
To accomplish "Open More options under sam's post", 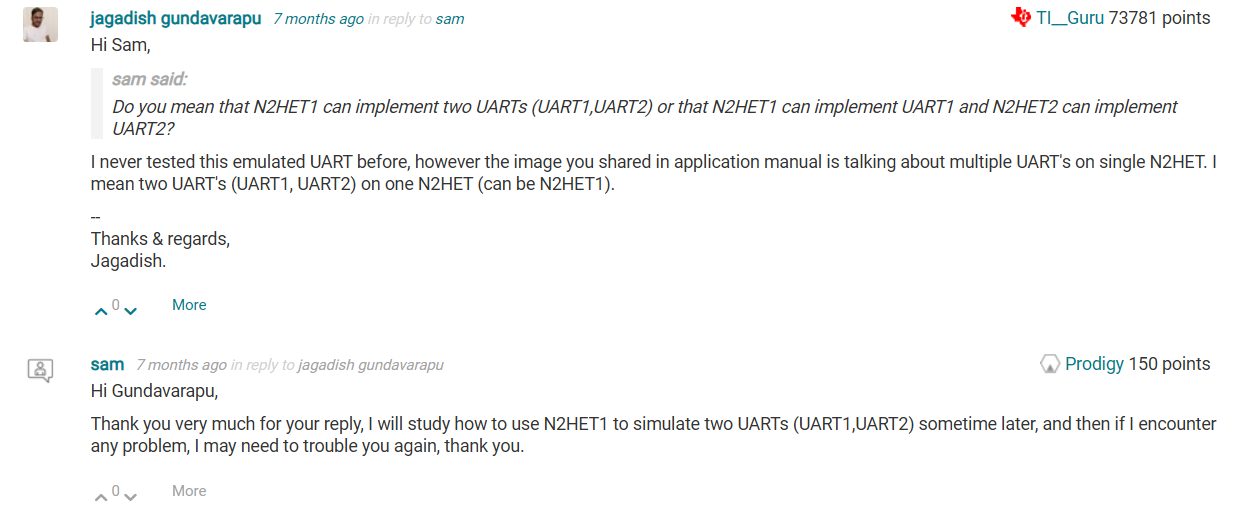I will coord(189,491).
